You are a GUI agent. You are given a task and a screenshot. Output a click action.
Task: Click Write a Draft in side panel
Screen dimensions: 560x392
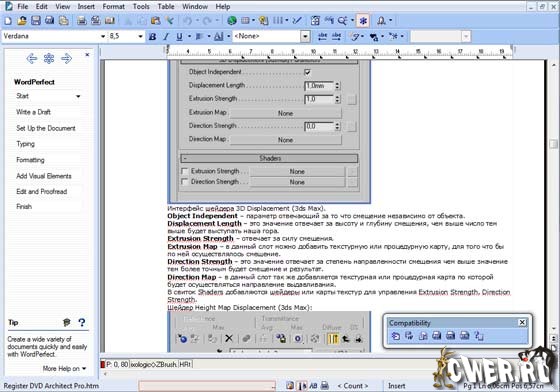[x=33, y=112]
